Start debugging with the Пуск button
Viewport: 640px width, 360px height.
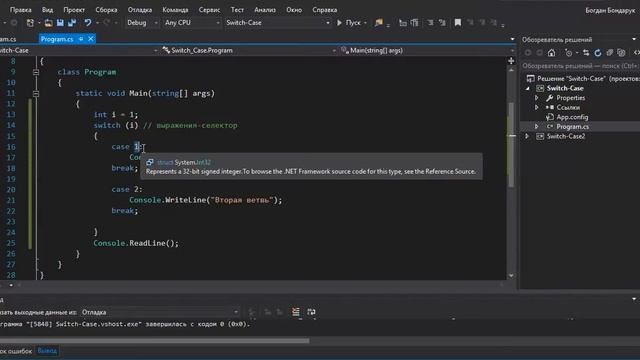click(349, 23)
